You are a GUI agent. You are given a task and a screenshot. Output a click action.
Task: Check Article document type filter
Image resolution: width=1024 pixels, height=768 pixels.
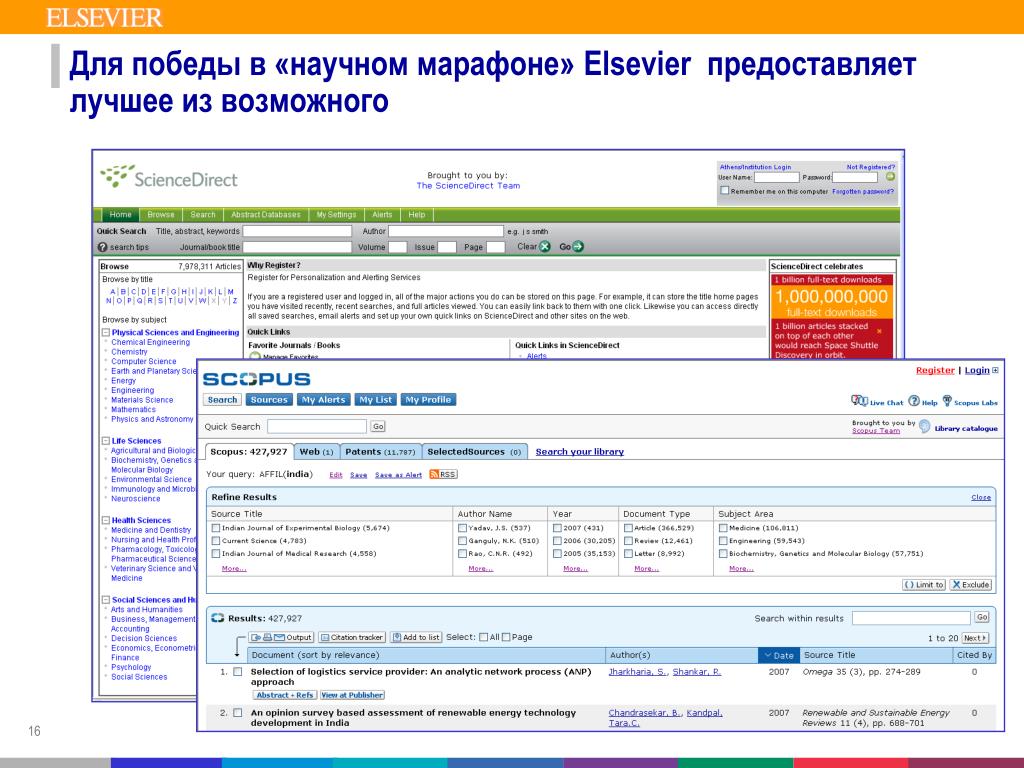pos(628,528)
